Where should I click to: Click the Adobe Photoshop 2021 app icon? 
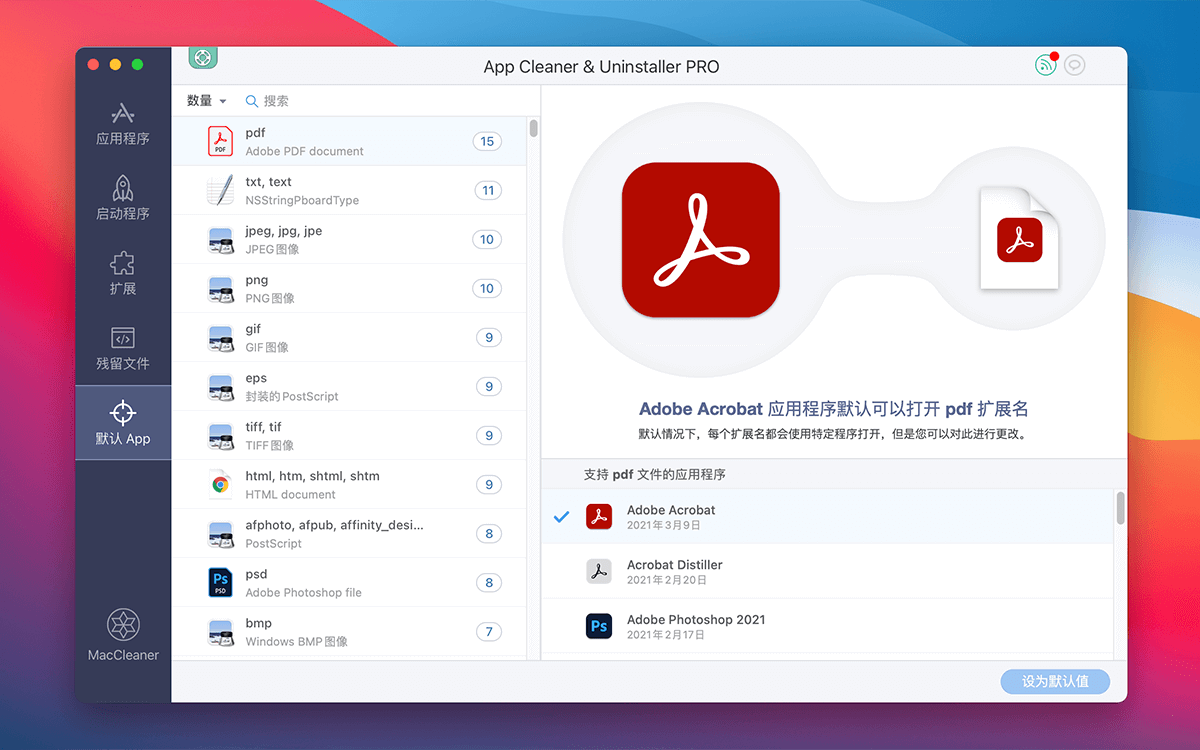click(x=599, y=626)
